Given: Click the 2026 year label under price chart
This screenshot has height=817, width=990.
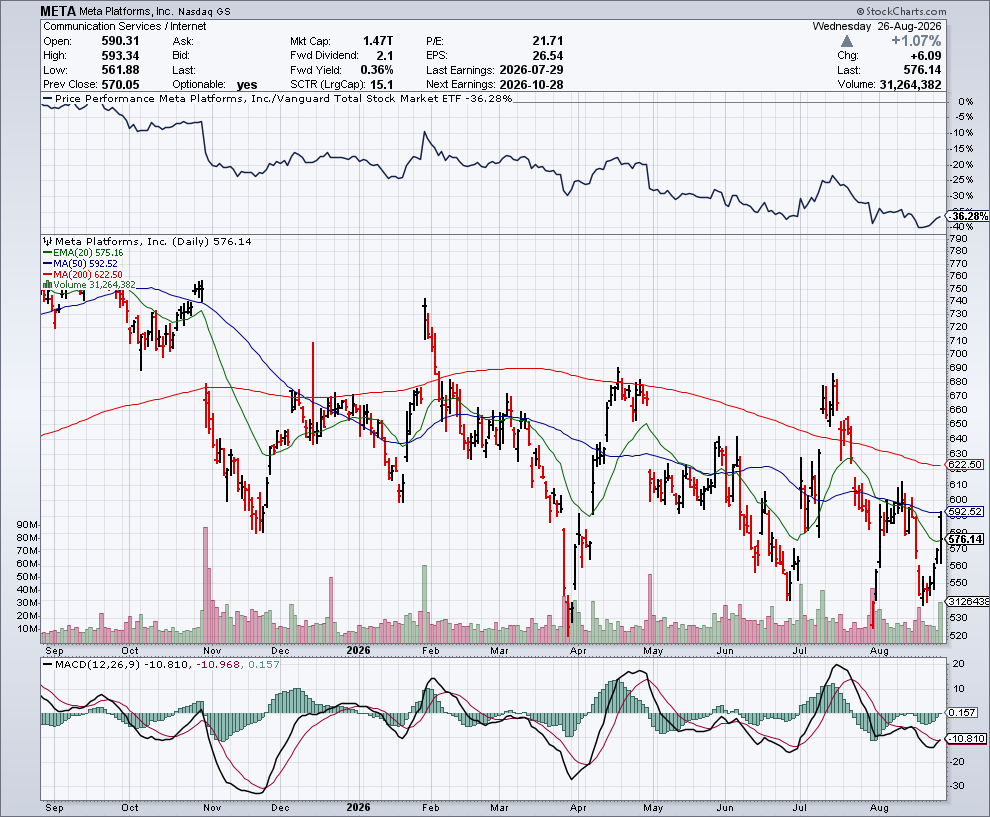Looking at the screenshot, I should click(359, 650).
